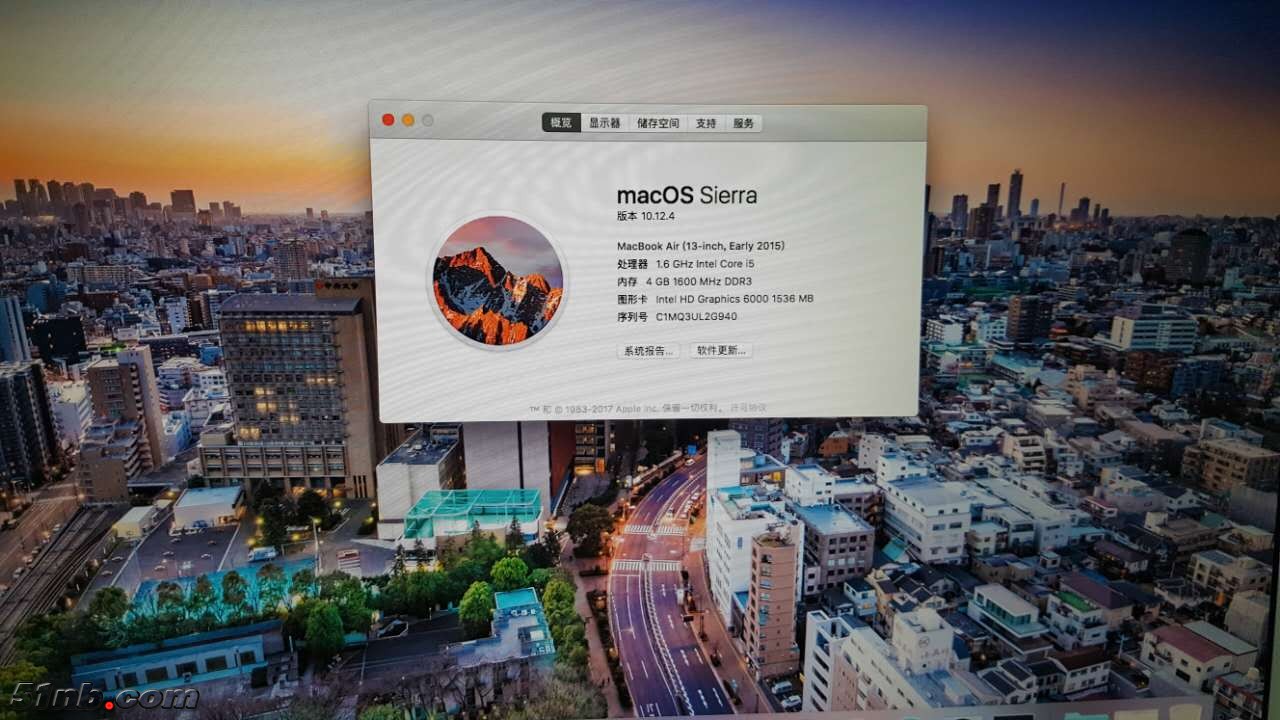Minimize the About This Mac window

point(409,118)
